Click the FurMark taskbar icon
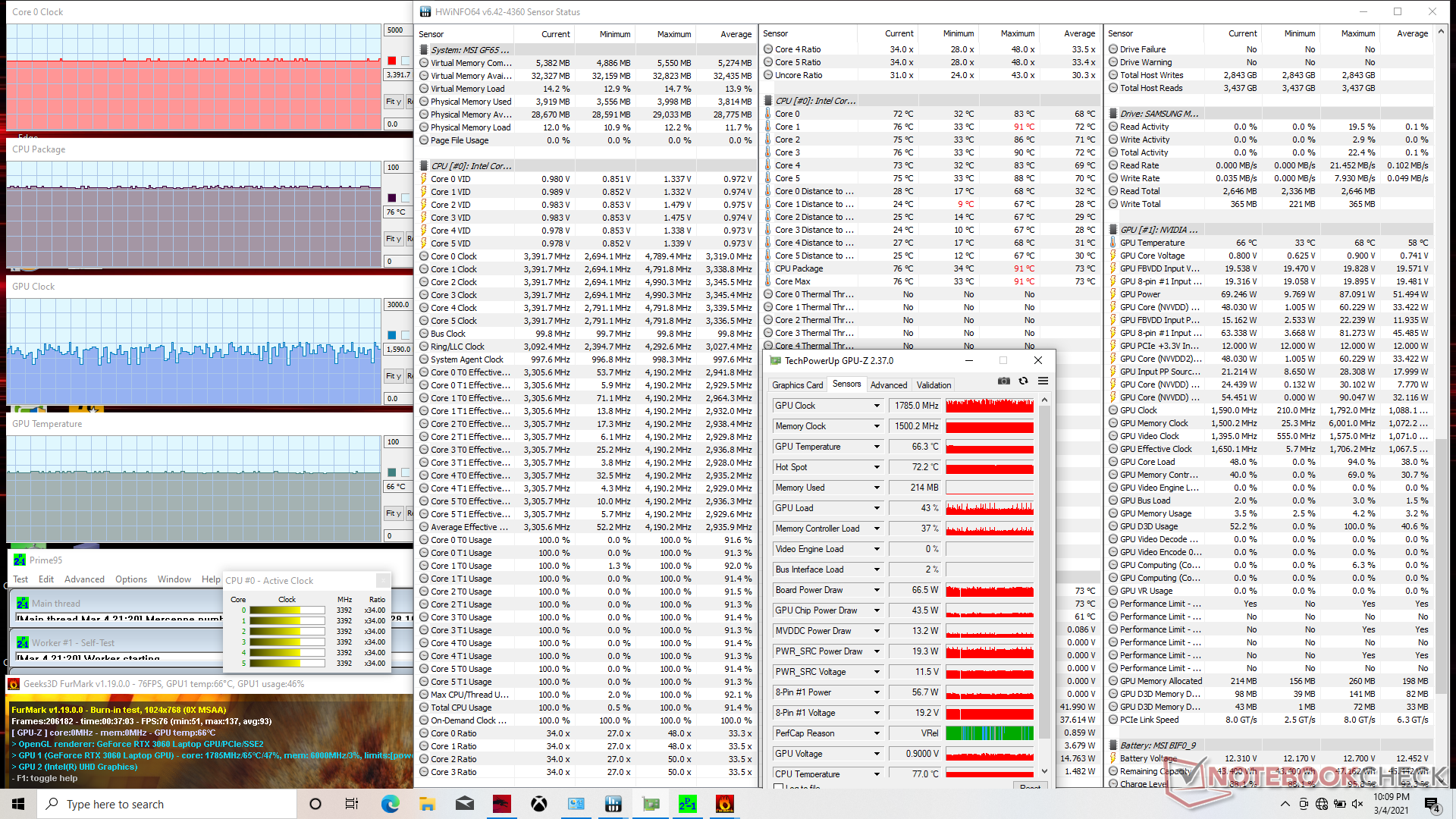 tap(724, 804)
